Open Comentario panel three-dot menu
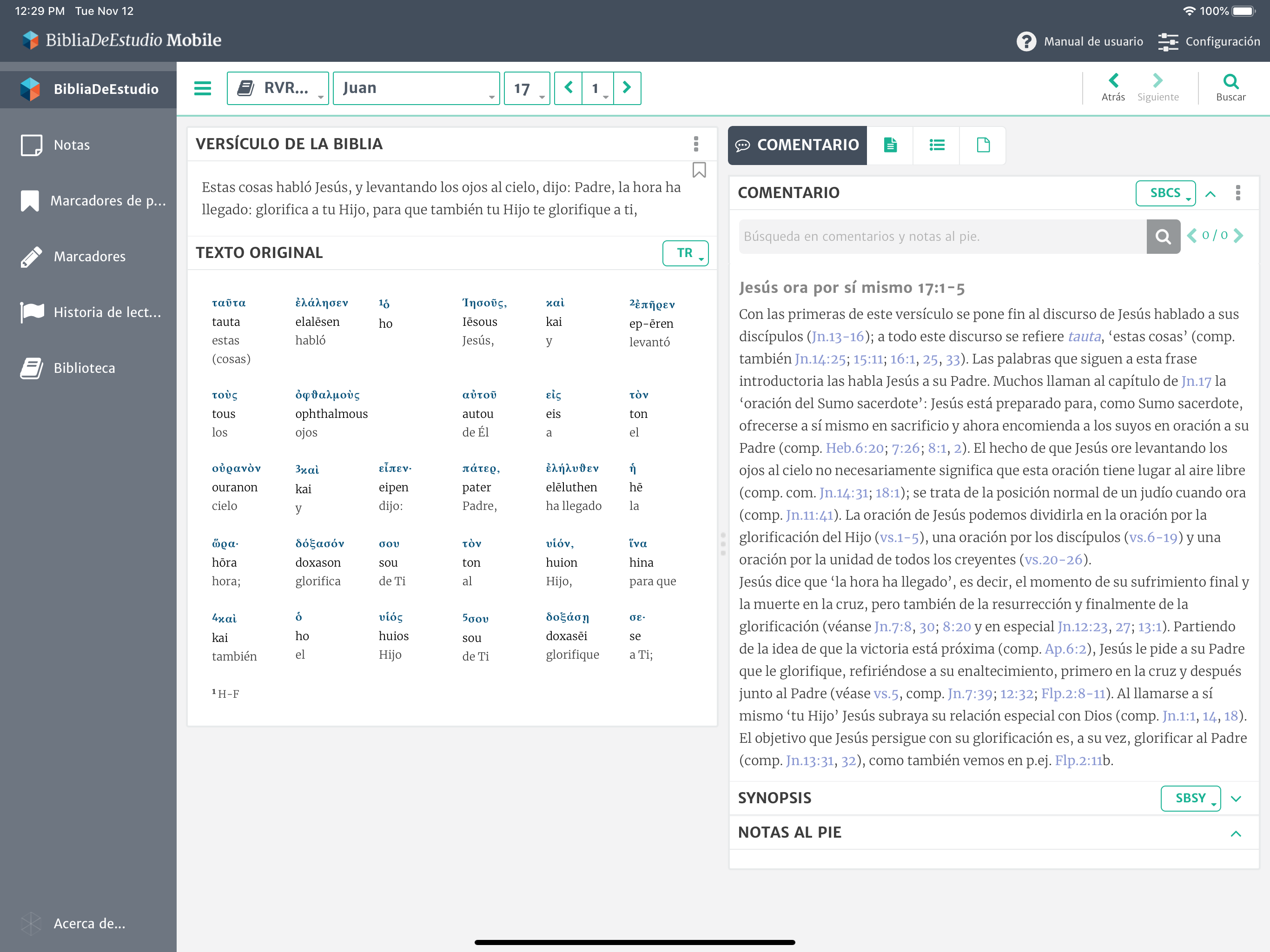 point(1238,193)
